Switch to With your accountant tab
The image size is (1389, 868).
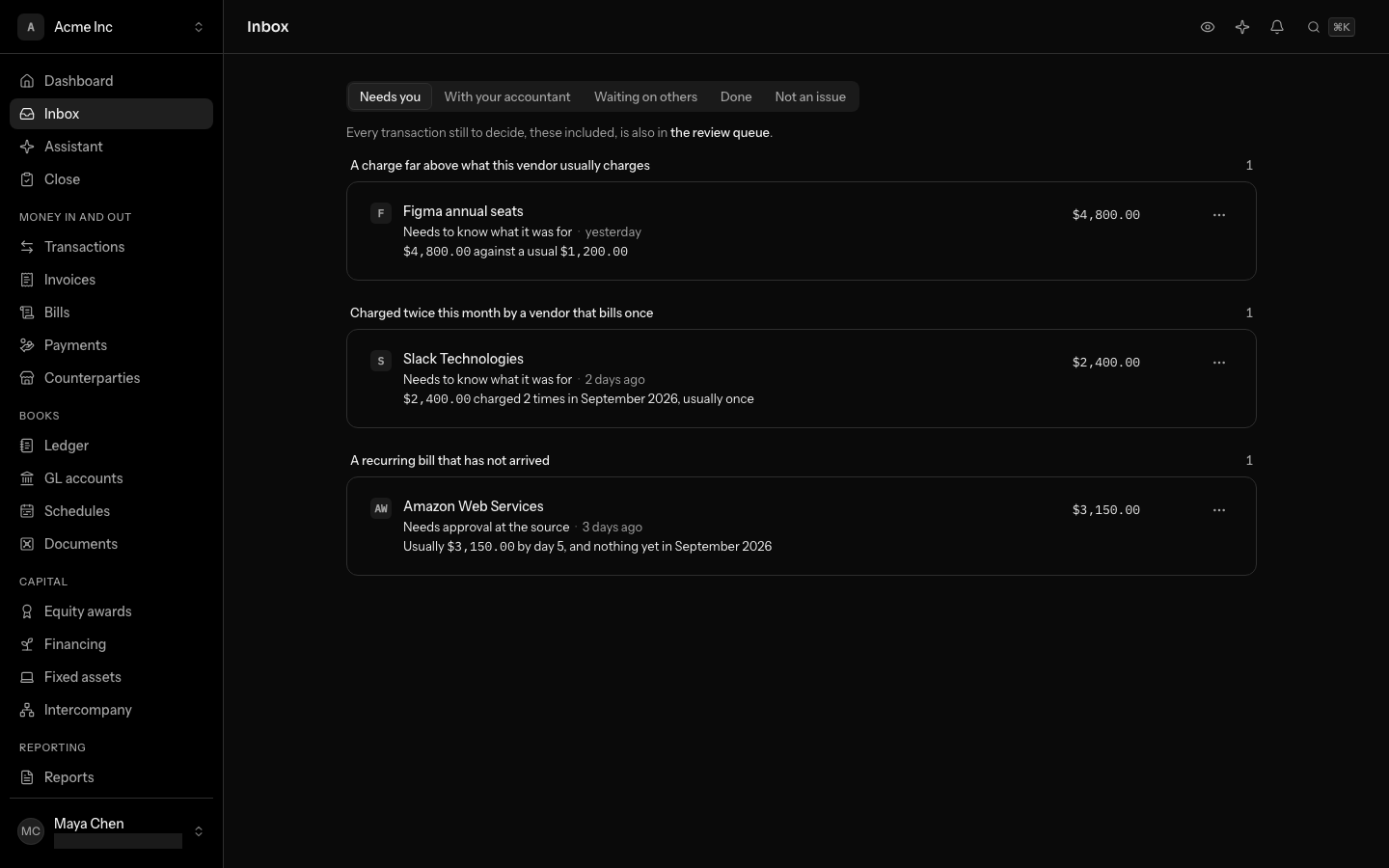pyautogui.click(x=507, y=96)
